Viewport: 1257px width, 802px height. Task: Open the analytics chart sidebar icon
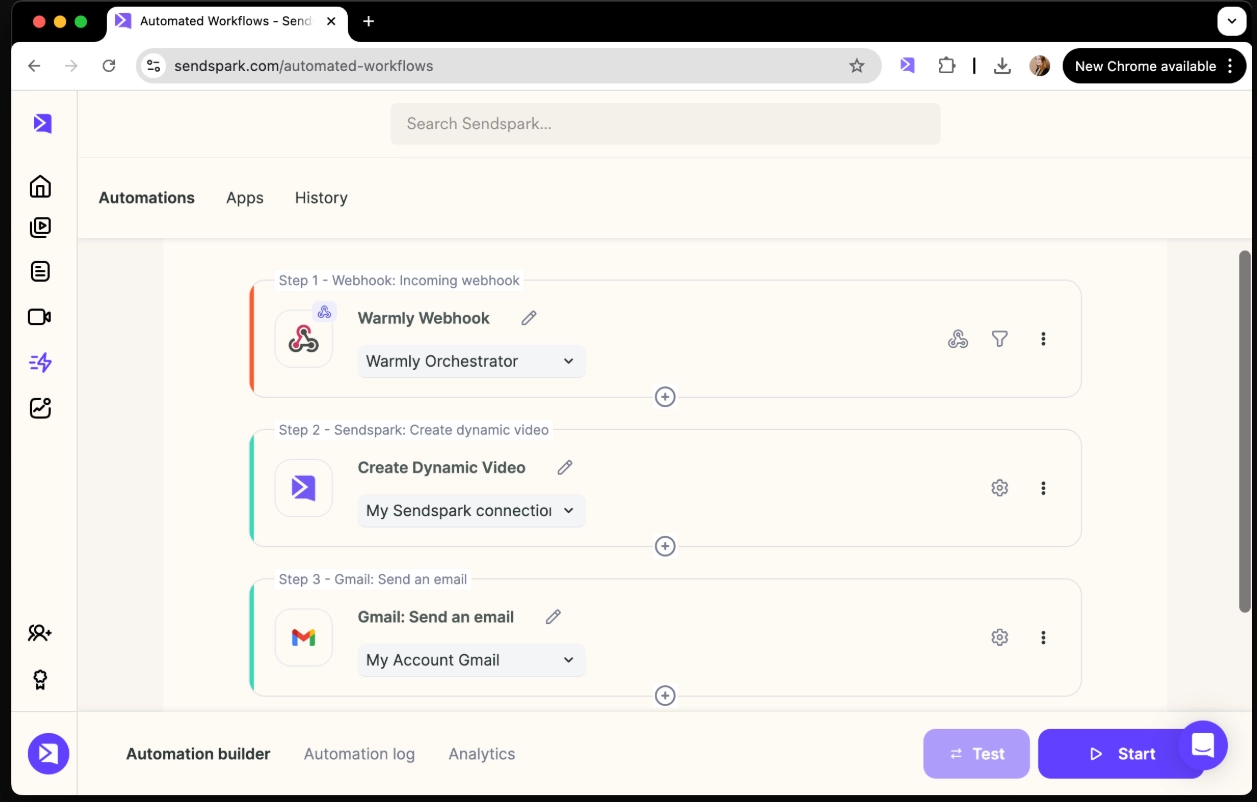click(40, 408)
